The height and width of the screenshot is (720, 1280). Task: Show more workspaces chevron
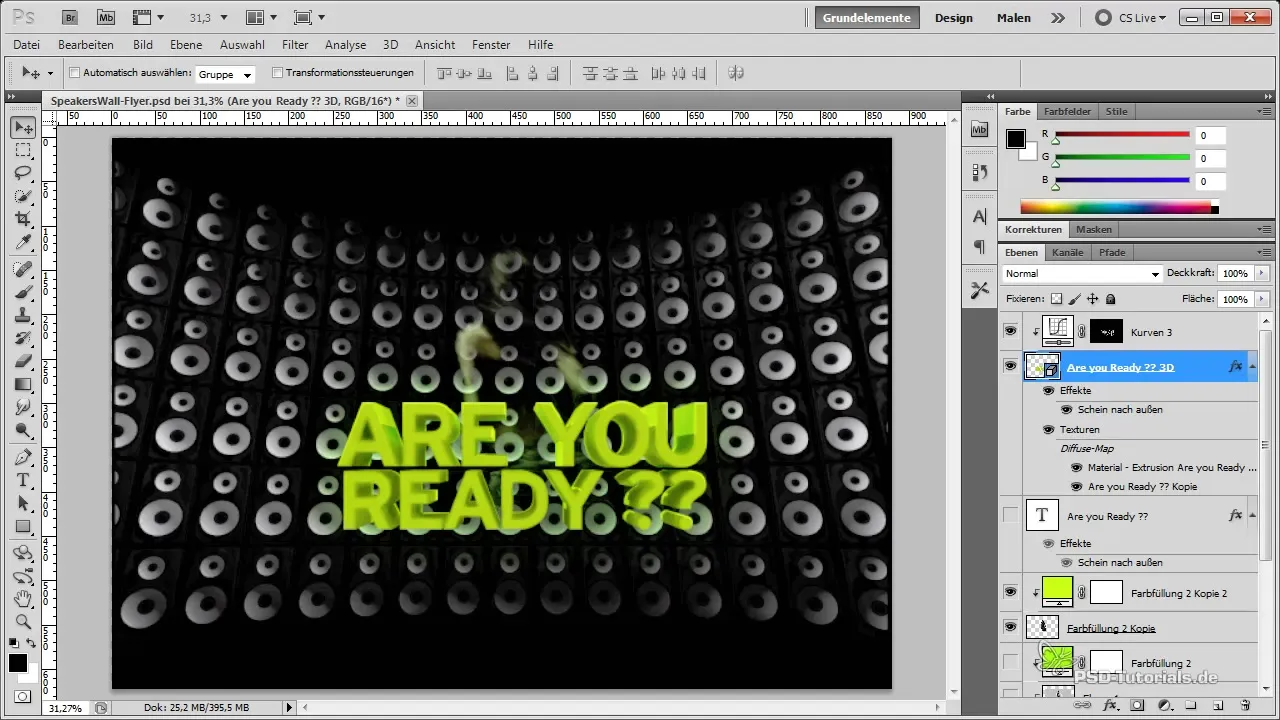(1058, 18)
